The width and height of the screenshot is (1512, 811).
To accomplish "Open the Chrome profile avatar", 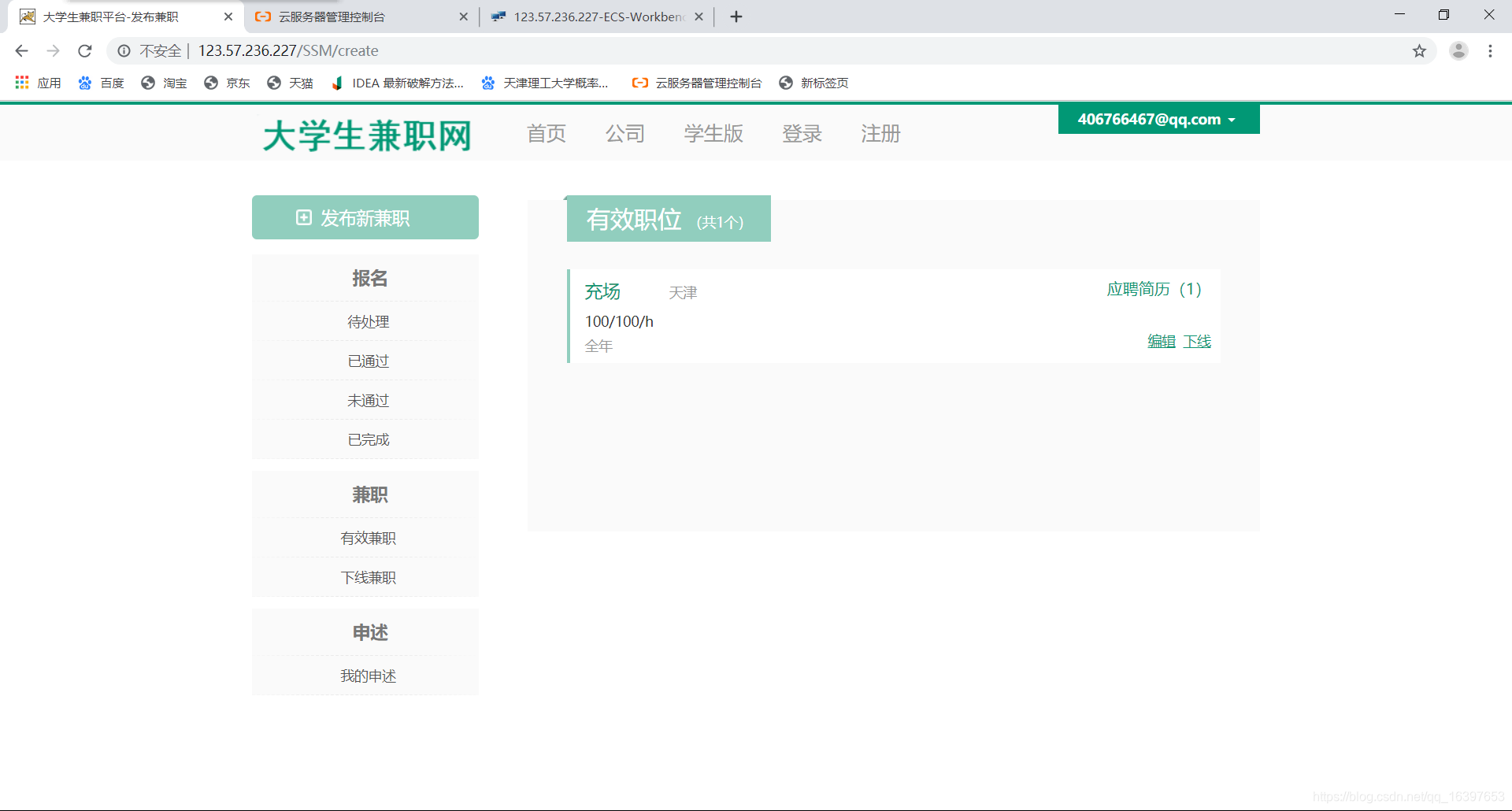I will [1458, 51].
